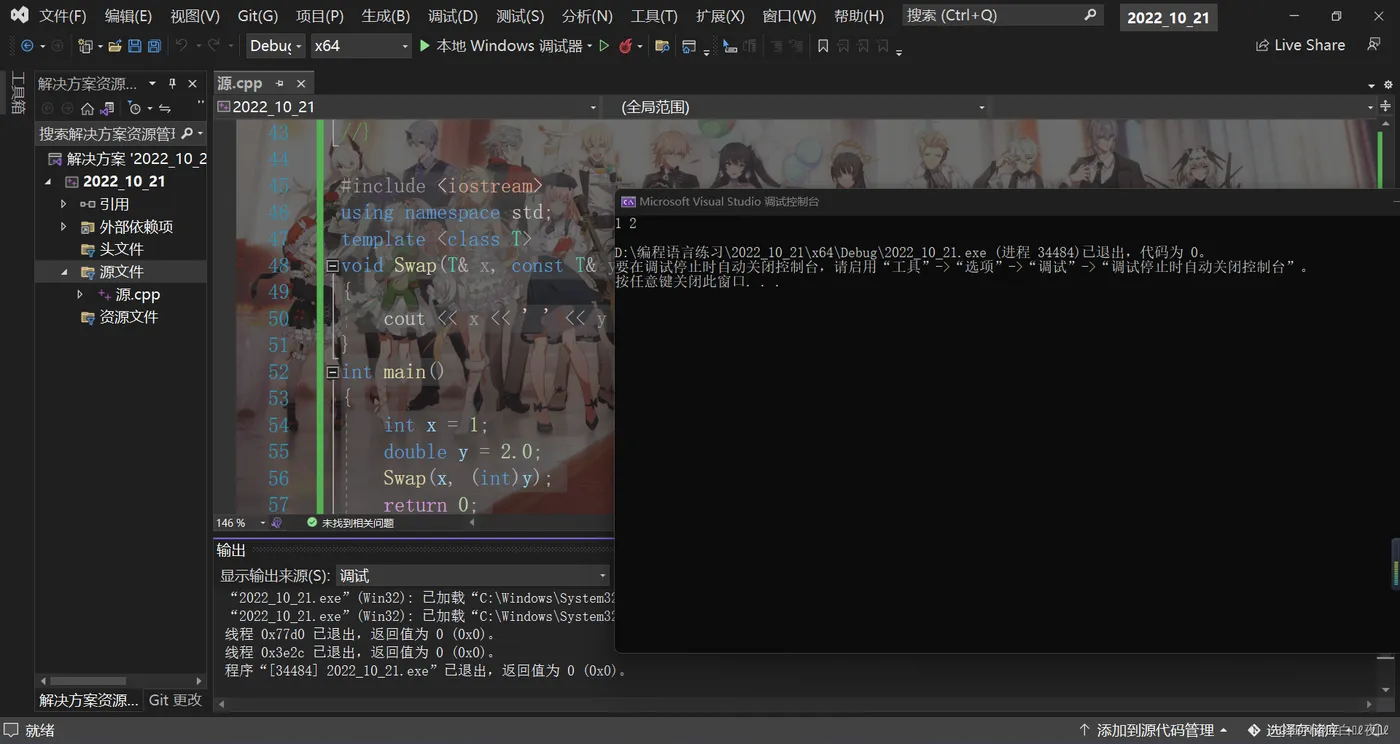Click the Live Share button
1400x744 pixels.
[x=1300, y=46]
